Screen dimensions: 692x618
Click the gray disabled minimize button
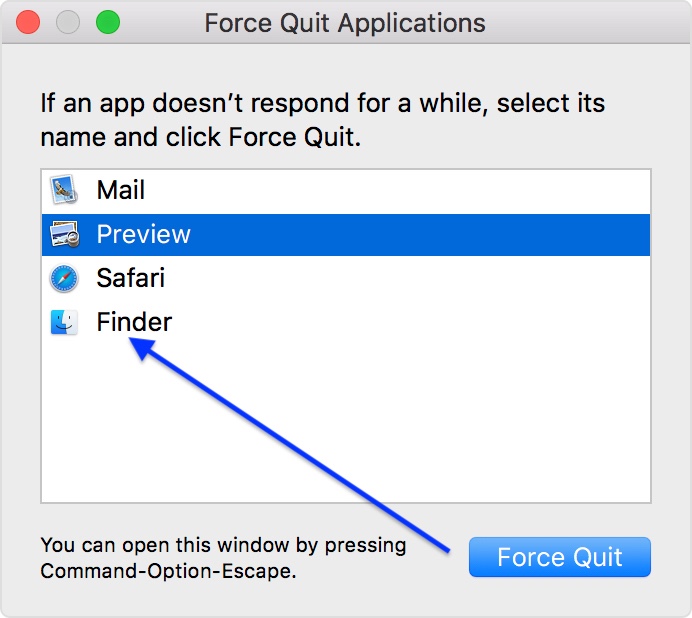(x=68, y=22)
